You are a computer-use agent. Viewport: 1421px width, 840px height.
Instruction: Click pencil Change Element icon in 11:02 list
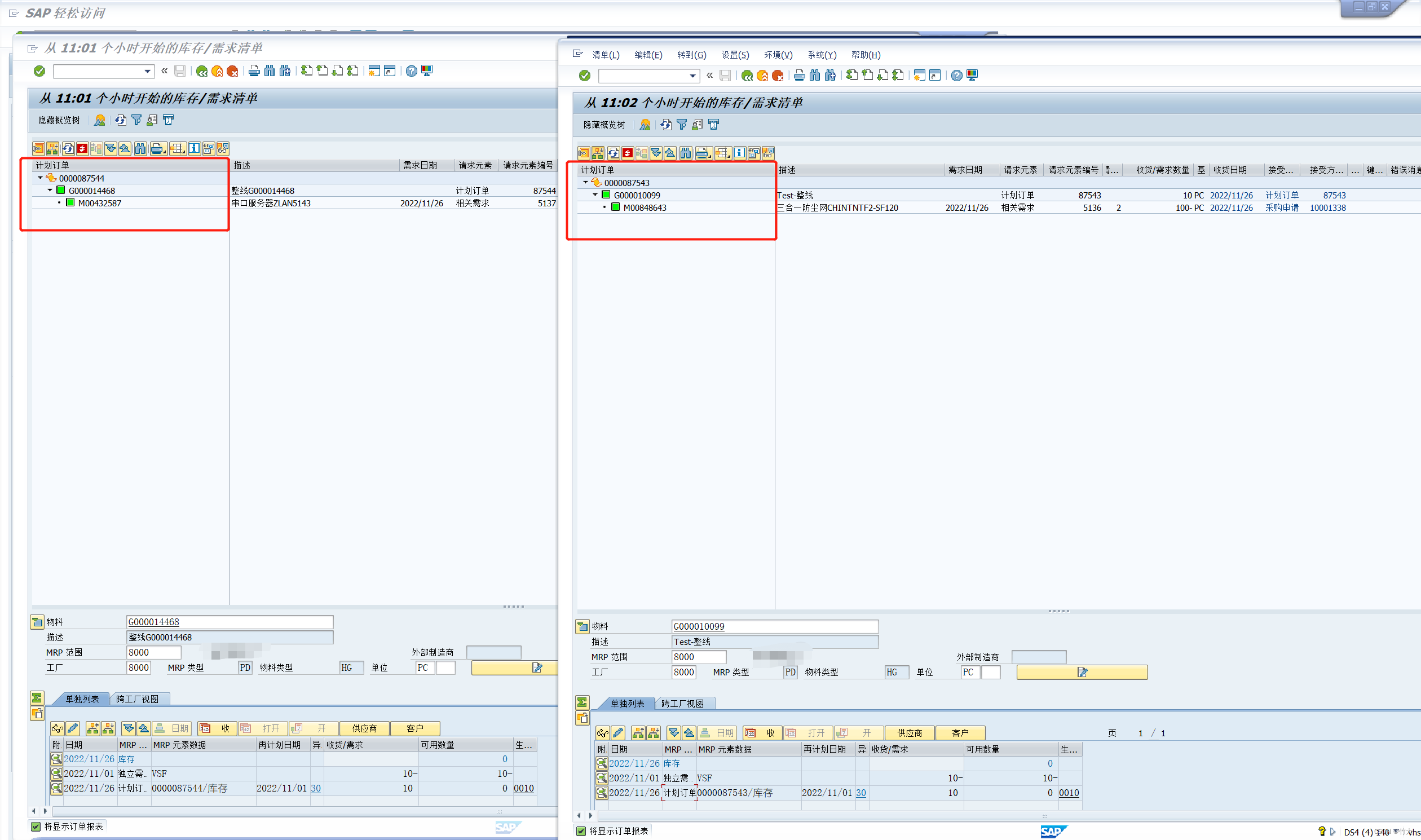pyautogui.click(x=618, y=733)
